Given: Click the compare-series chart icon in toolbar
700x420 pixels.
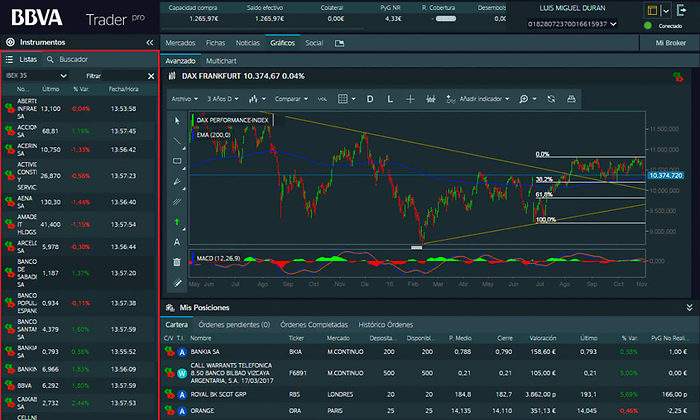Looking at the screenshot, I should [x=431, y=99].
